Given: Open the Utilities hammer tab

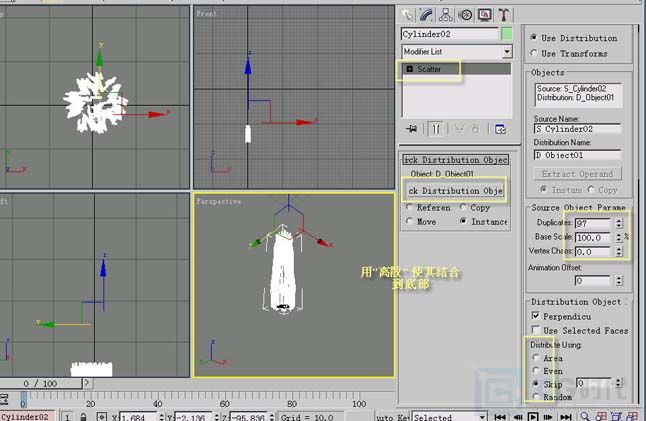Looking at the screenshot, I should point(503,15).
